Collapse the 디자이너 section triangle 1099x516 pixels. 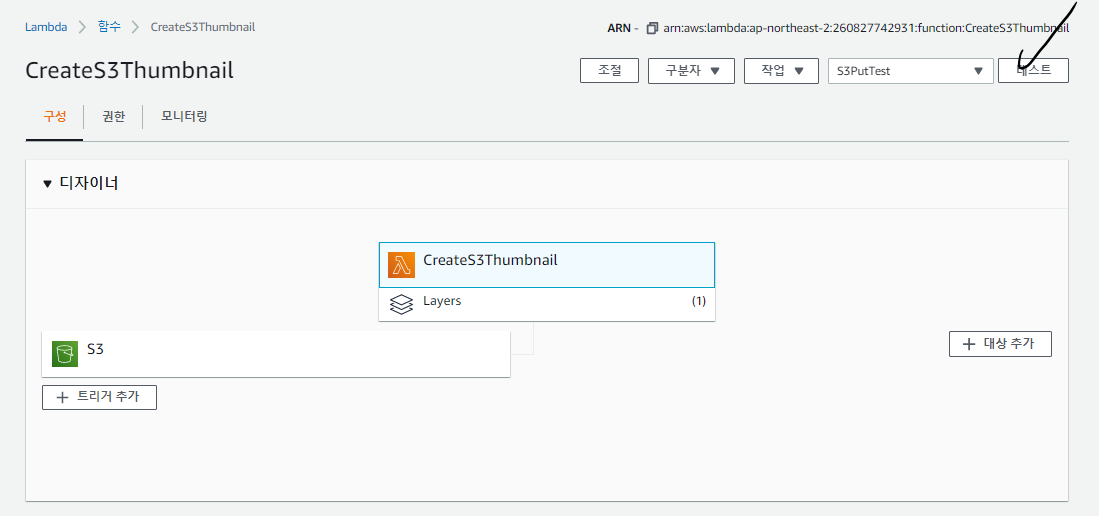[47, 184]
